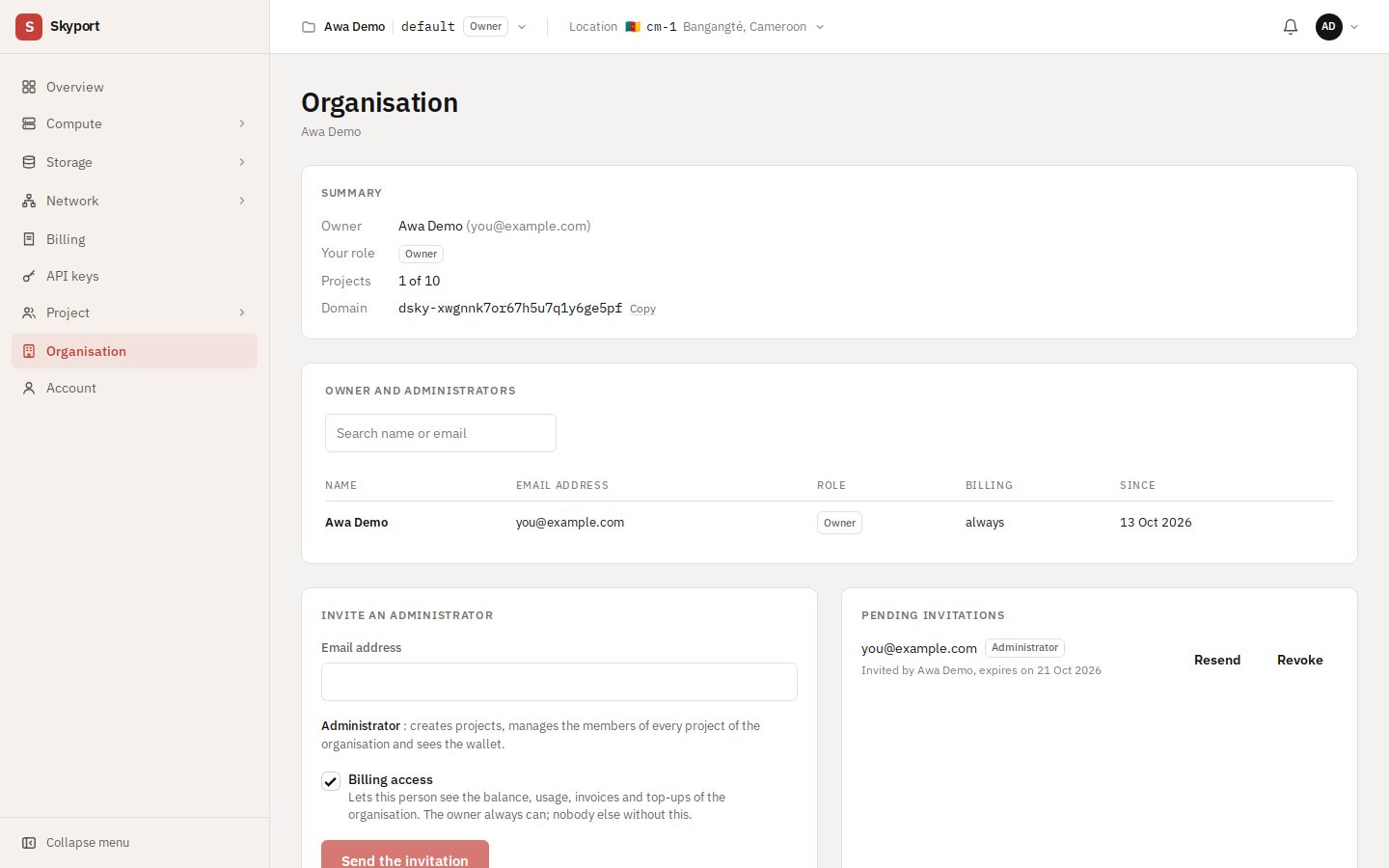Click the Overview grid icon
This screenshot has width=1389, height=868.
pyautogui.click(x=29, y=87)
